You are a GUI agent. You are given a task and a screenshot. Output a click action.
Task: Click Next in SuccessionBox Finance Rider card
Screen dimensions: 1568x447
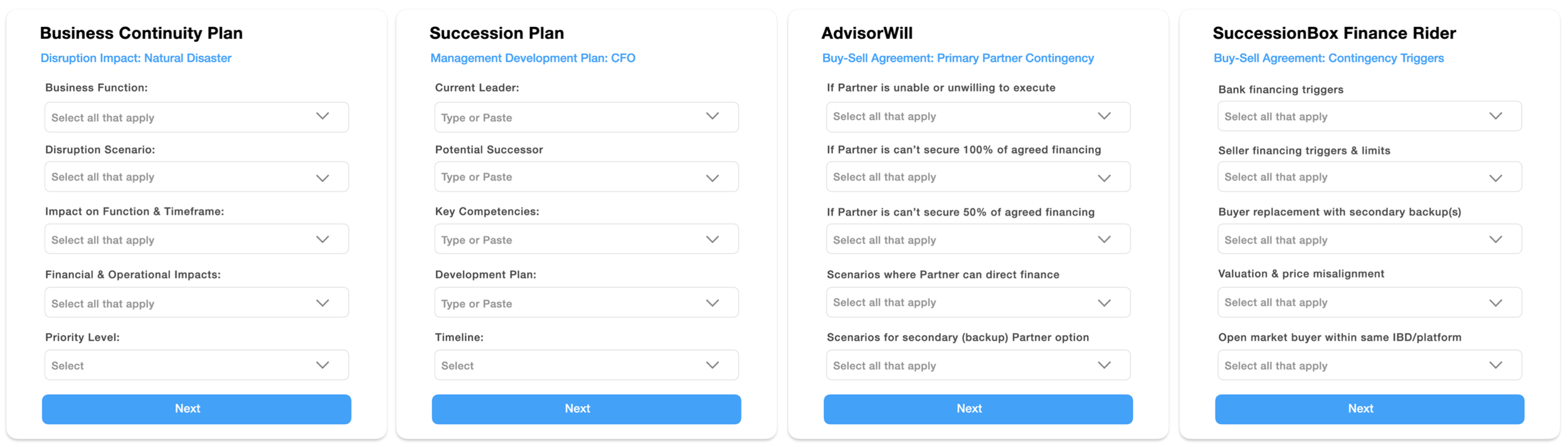(x=1370, y=409)
